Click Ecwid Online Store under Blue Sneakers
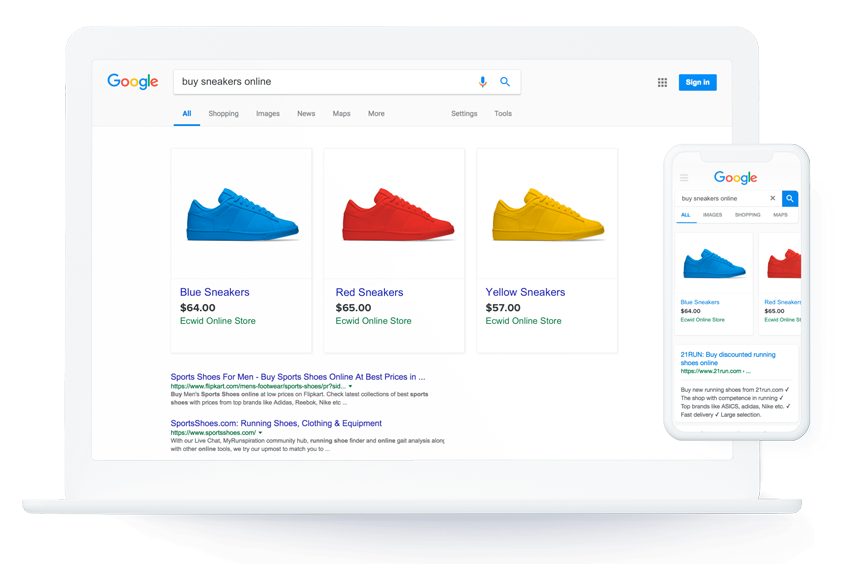Image resolution: width=850 pixels, height=564 pixels. pyautogui.click(x=217, y=321)
